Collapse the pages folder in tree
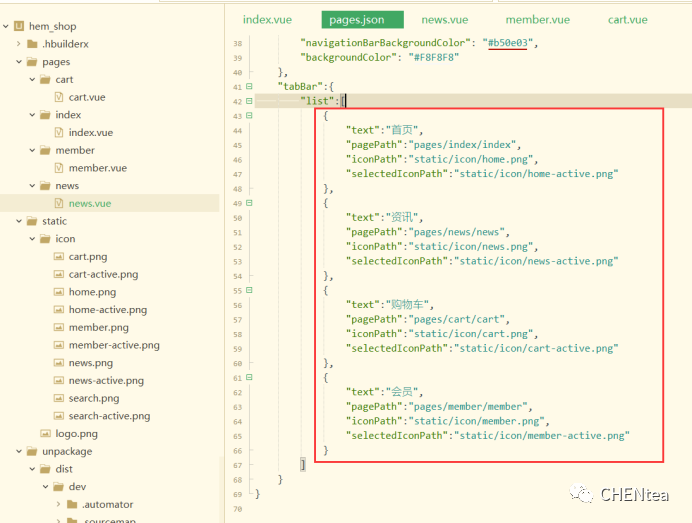Image resolution: width=692 pixels, height=523 pixels. click(x=19, y=62)
